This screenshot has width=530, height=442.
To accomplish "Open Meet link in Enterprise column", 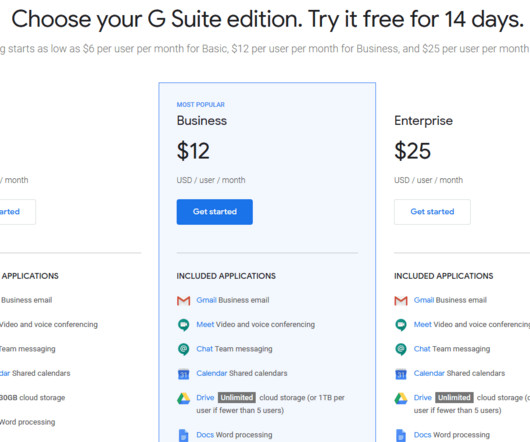I will [423, 324].
